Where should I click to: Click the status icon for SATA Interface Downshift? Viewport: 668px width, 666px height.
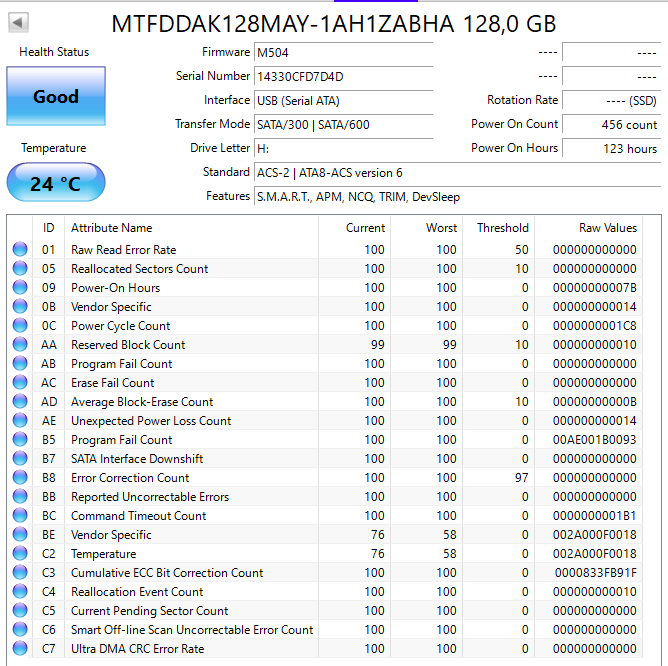(x=20, y=459)
